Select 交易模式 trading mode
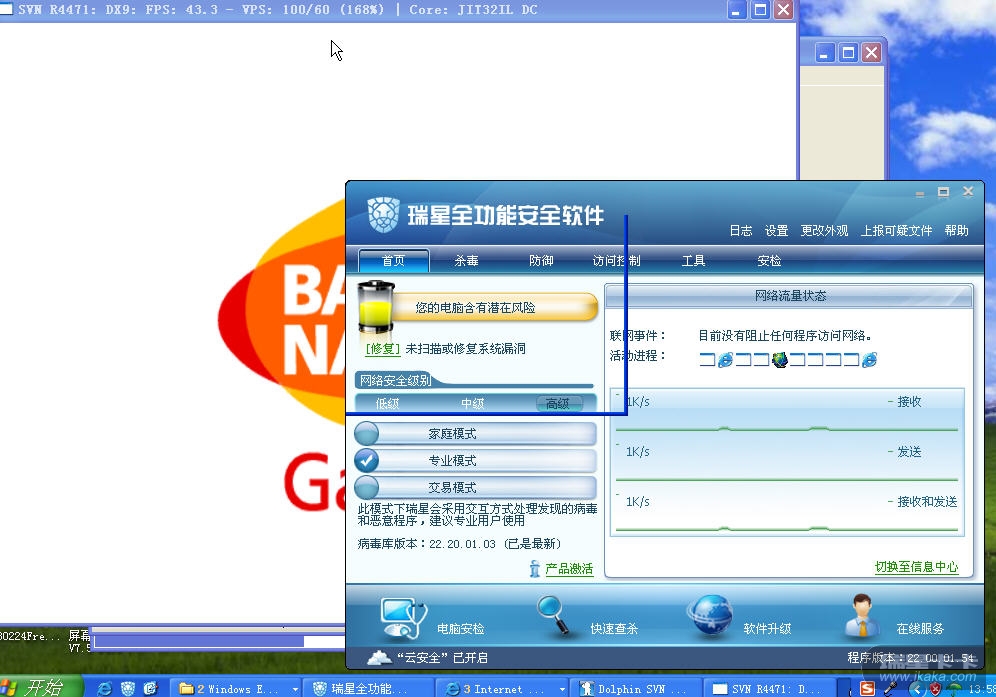 pos(475,487)
